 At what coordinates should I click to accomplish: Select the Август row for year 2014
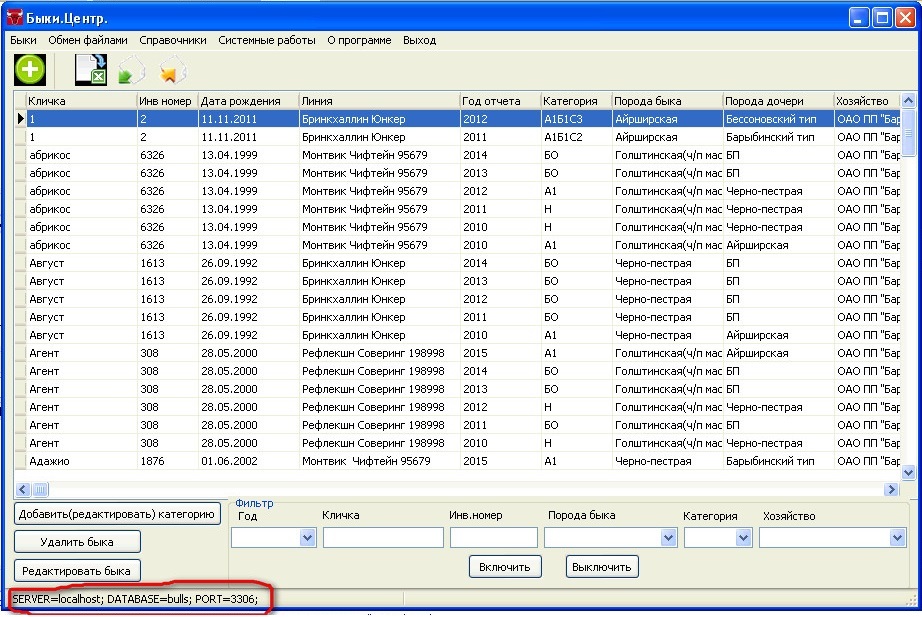(459, 263)
